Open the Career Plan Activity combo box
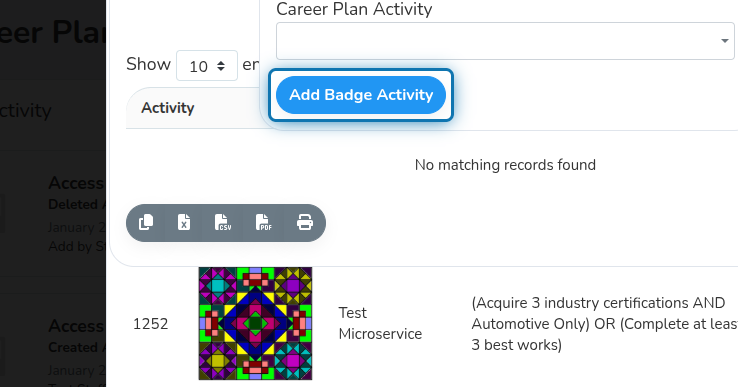 505,41
